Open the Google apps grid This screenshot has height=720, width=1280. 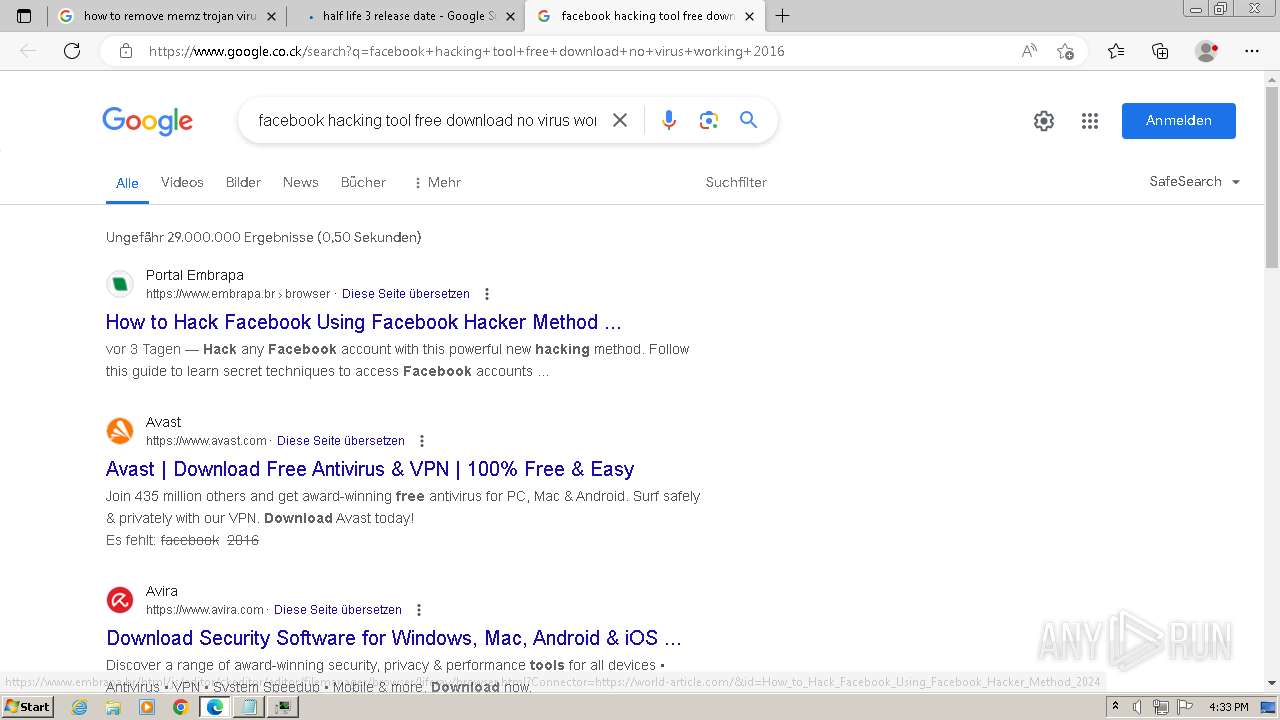tap(1090, 121)
